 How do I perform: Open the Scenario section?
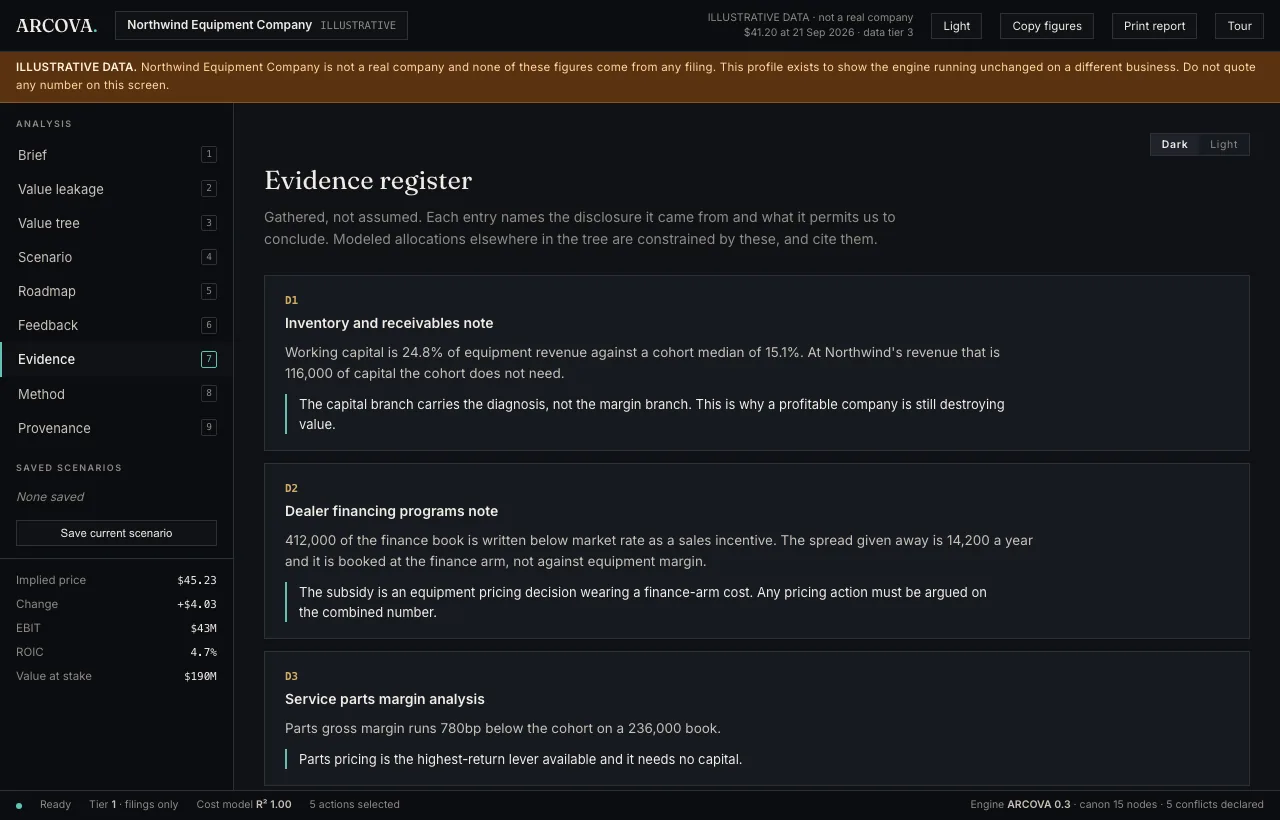116,257
